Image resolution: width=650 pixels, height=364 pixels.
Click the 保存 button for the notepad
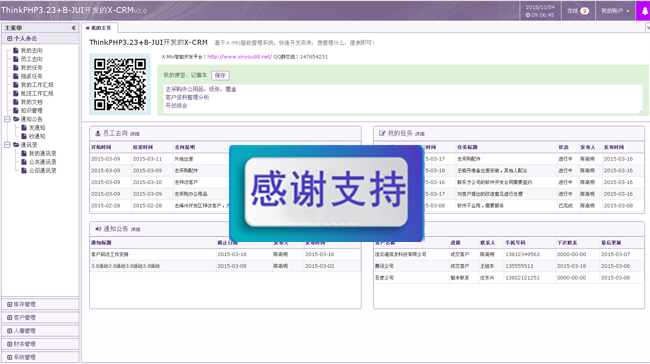pyautogui.click(x=220, y=75)
